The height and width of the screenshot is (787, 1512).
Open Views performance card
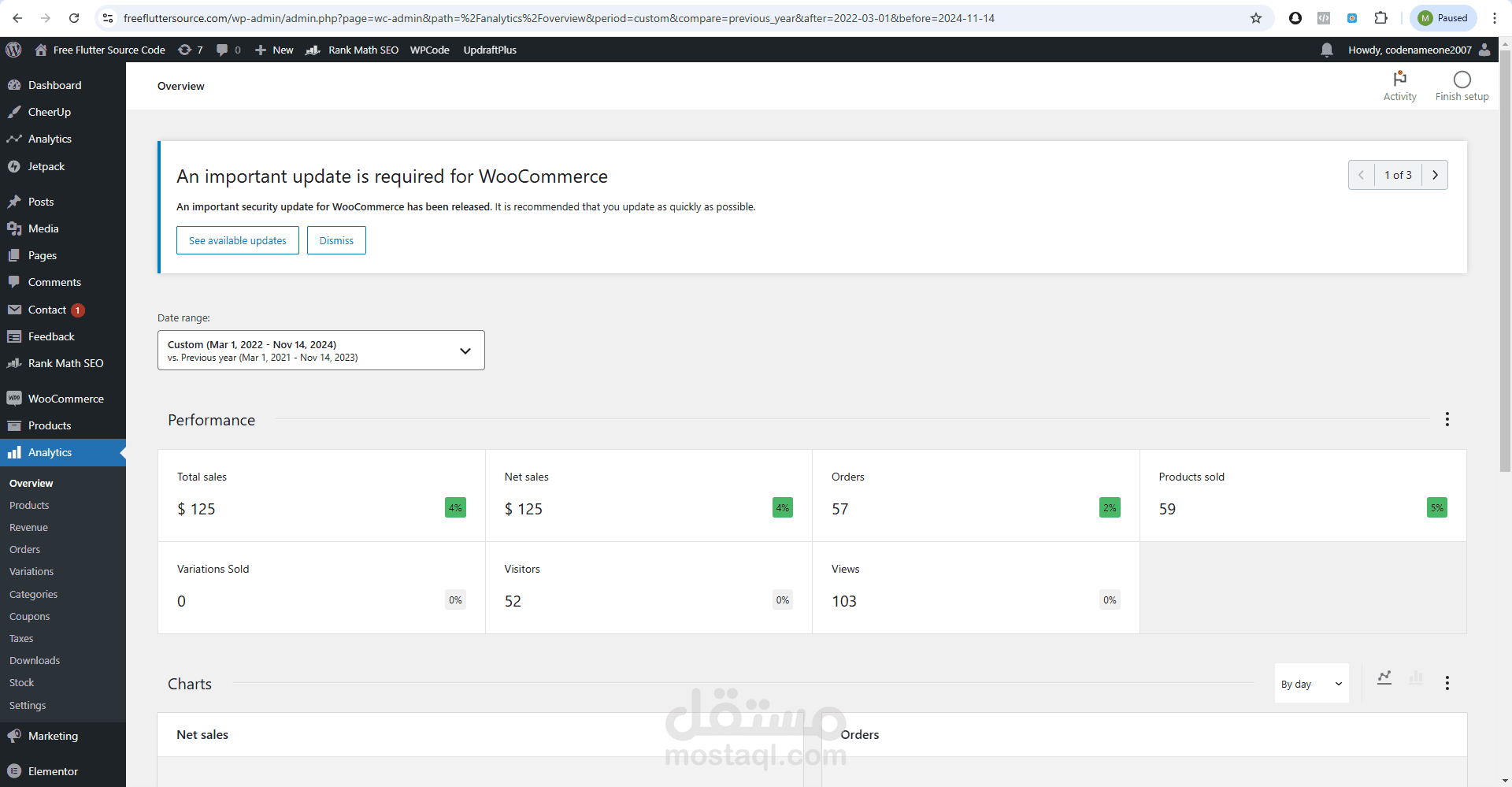tap(976, 588)
